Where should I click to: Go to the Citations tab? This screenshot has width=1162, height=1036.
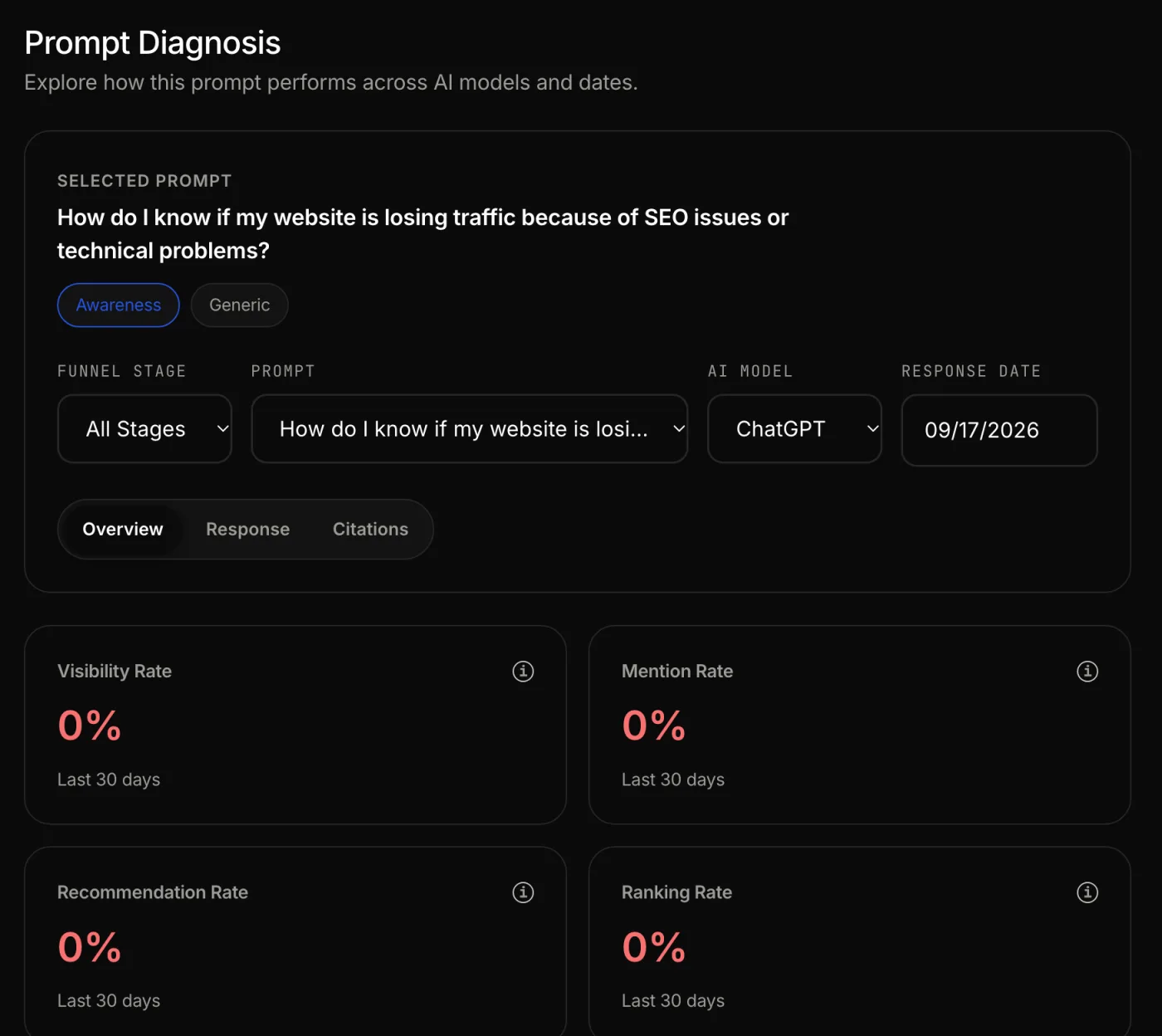pyautogui.click(x=370, y=530)
